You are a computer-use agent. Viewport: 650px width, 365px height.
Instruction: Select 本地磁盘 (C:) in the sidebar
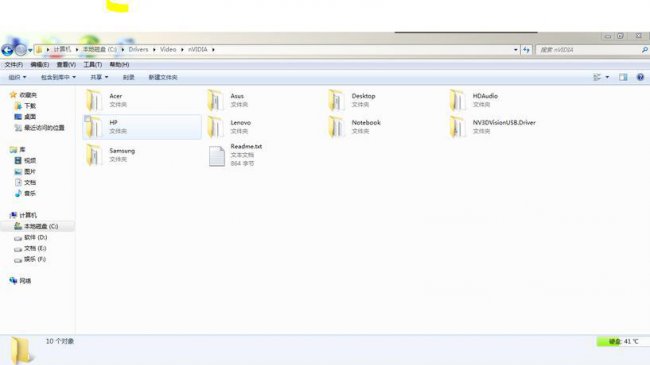pyautogui.click(x=41, y=226)
